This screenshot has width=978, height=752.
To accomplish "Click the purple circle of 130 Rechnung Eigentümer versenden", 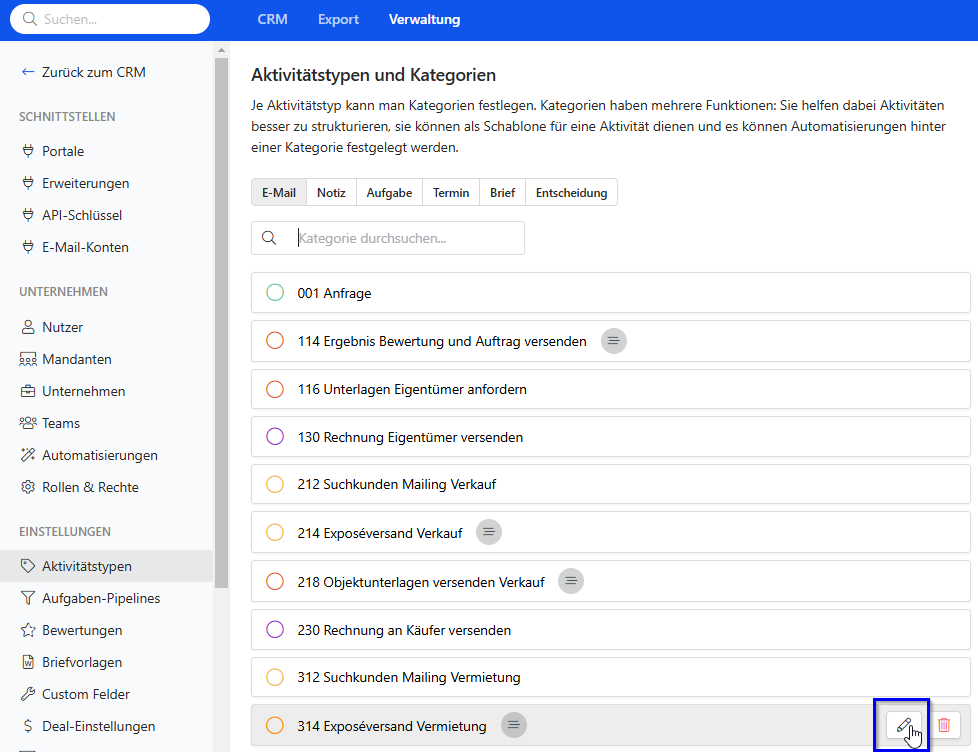I will pyautogui.click(x=275, y=436).
